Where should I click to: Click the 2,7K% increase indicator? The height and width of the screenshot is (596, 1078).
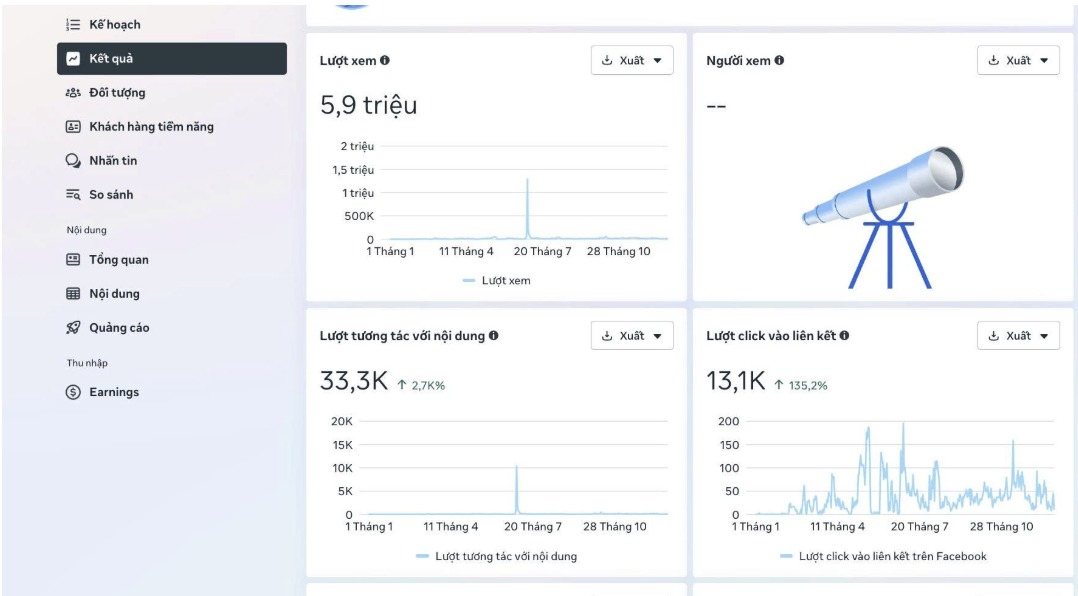tap(421, 386)
